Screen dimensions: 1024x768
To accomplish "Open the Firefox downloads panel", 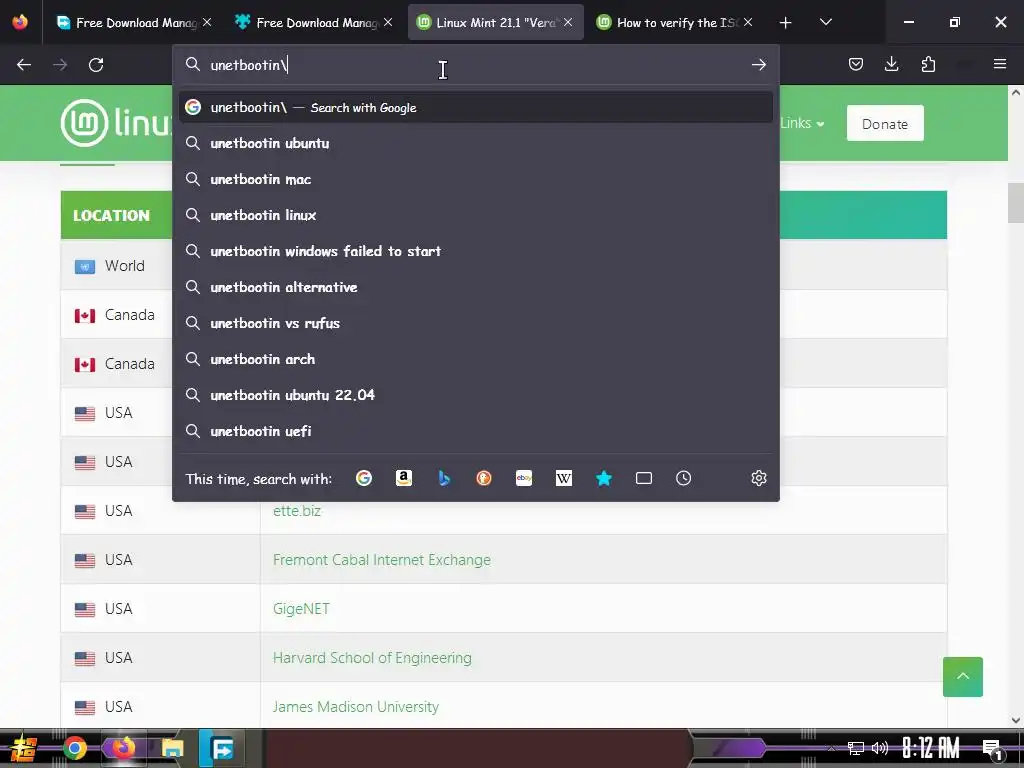I will click(891, 65).
